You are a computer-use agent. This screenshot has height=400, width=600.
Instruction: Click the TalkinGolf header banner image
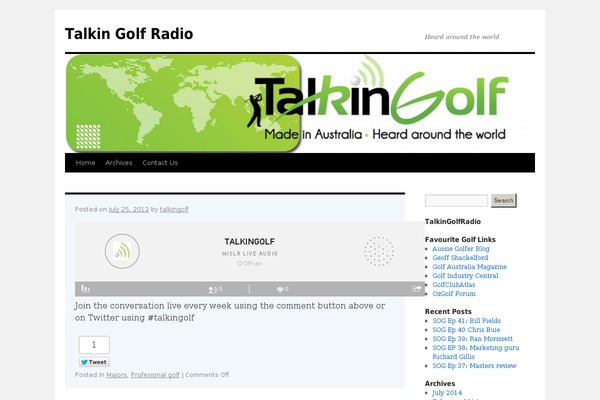[x=300, y=103]
